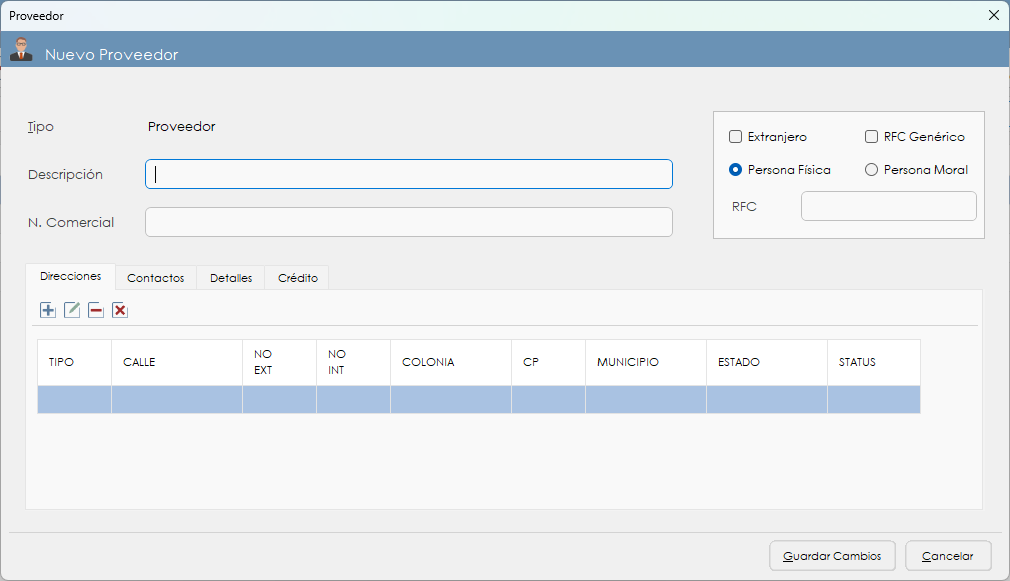Click the blue plus add address icon

(48, 310)
